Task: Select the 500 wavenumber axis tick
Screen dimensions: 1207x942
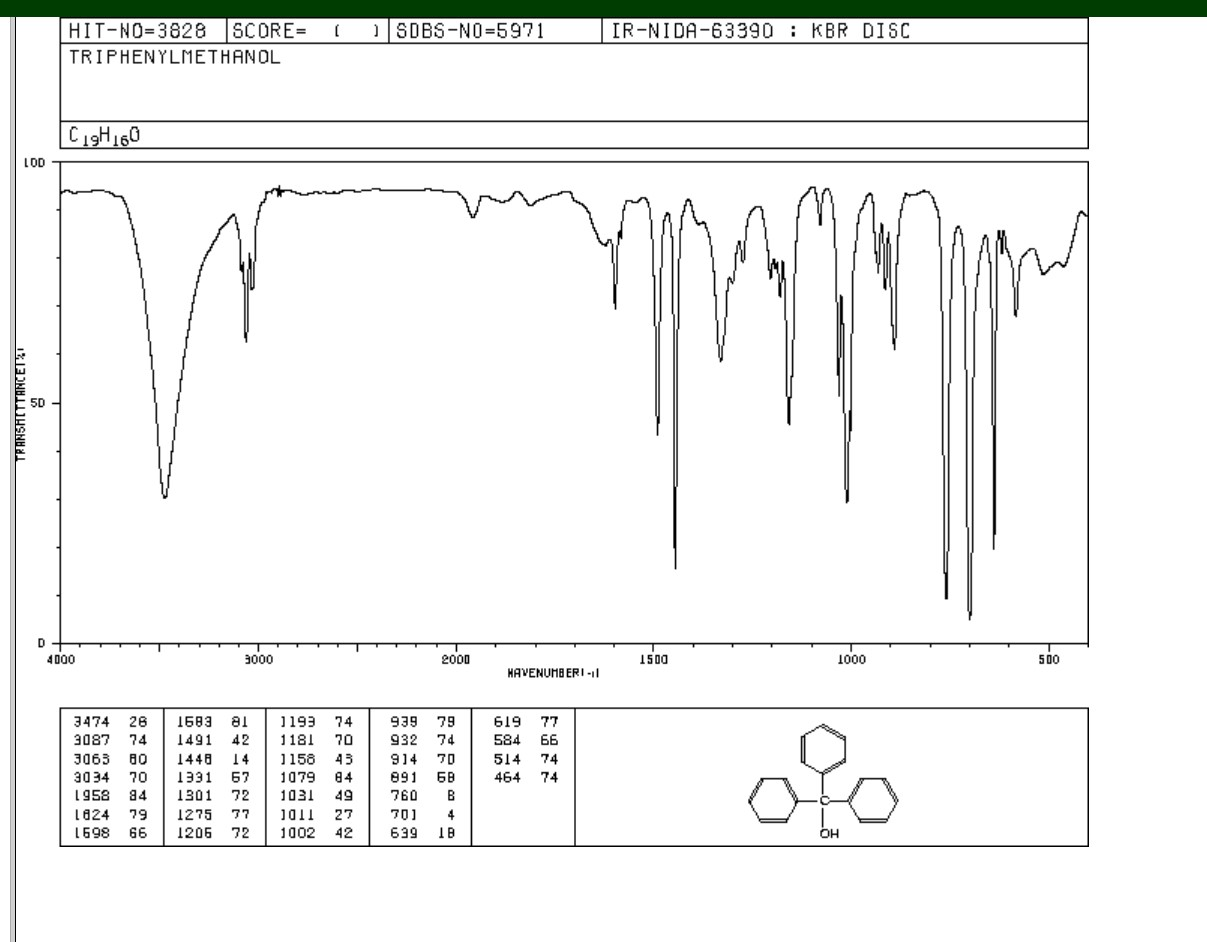Action: pos(1048,659)
